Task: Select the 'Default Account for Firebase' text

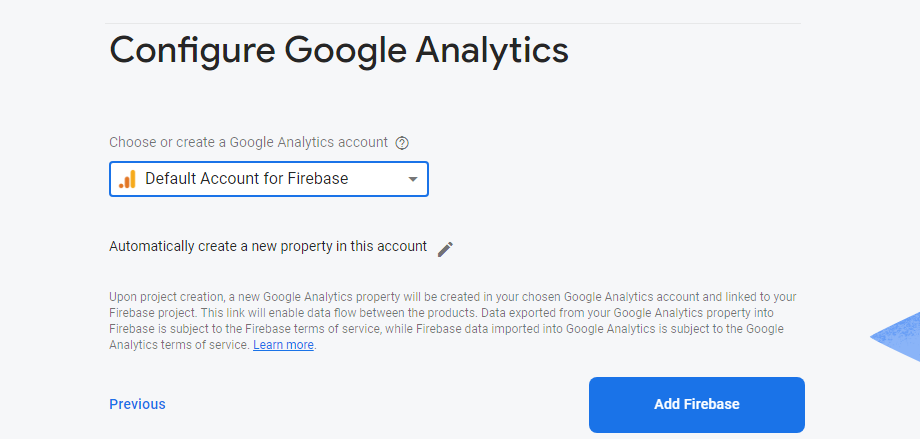Action: 246,180
